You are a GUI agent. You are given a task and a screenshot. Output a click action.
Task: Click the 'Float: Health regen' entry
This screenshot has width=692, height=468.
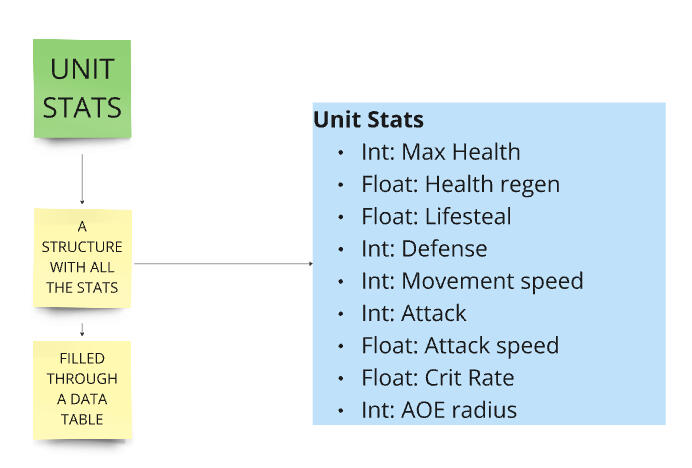(460, 184)
